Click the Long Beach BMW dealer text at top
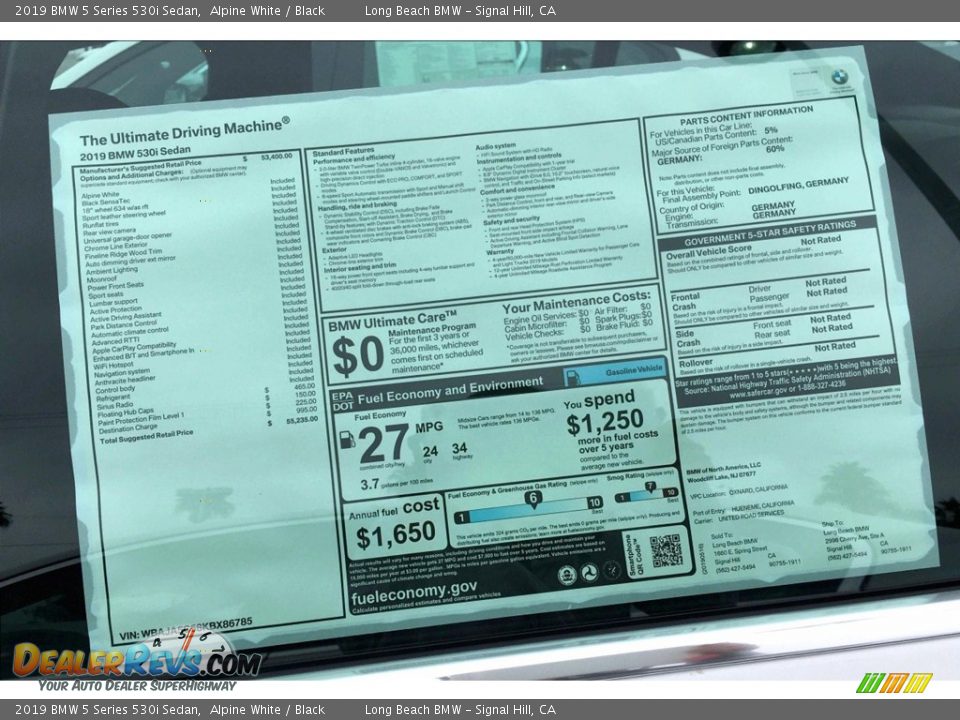 click(x=460, y=11)
